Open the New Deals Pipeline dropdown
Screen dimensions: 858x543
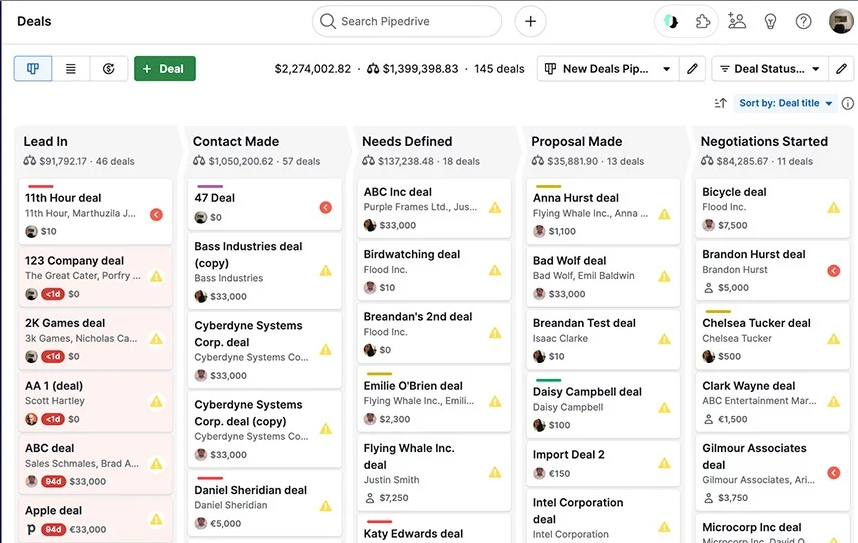[608, 68]
